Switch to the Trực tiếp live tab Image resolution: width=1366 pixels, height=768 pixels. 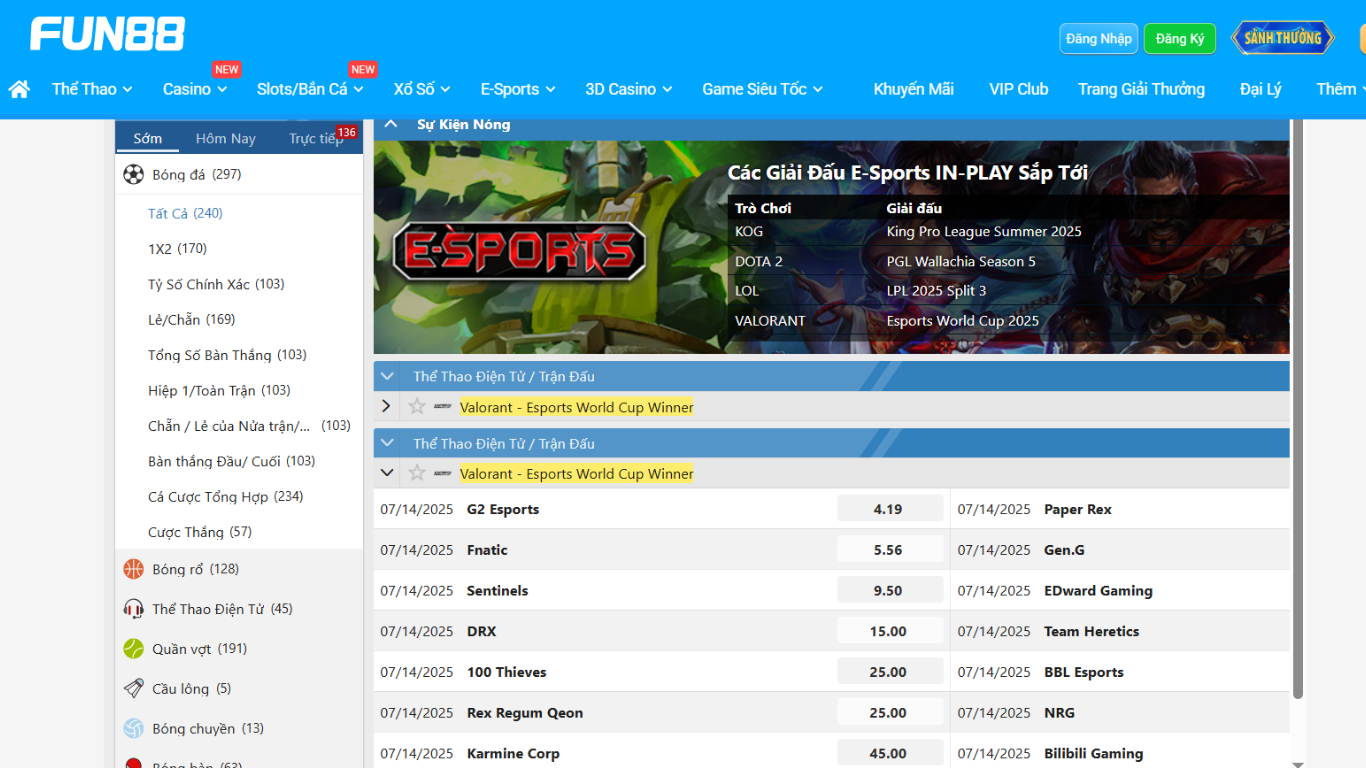(315, 139)
